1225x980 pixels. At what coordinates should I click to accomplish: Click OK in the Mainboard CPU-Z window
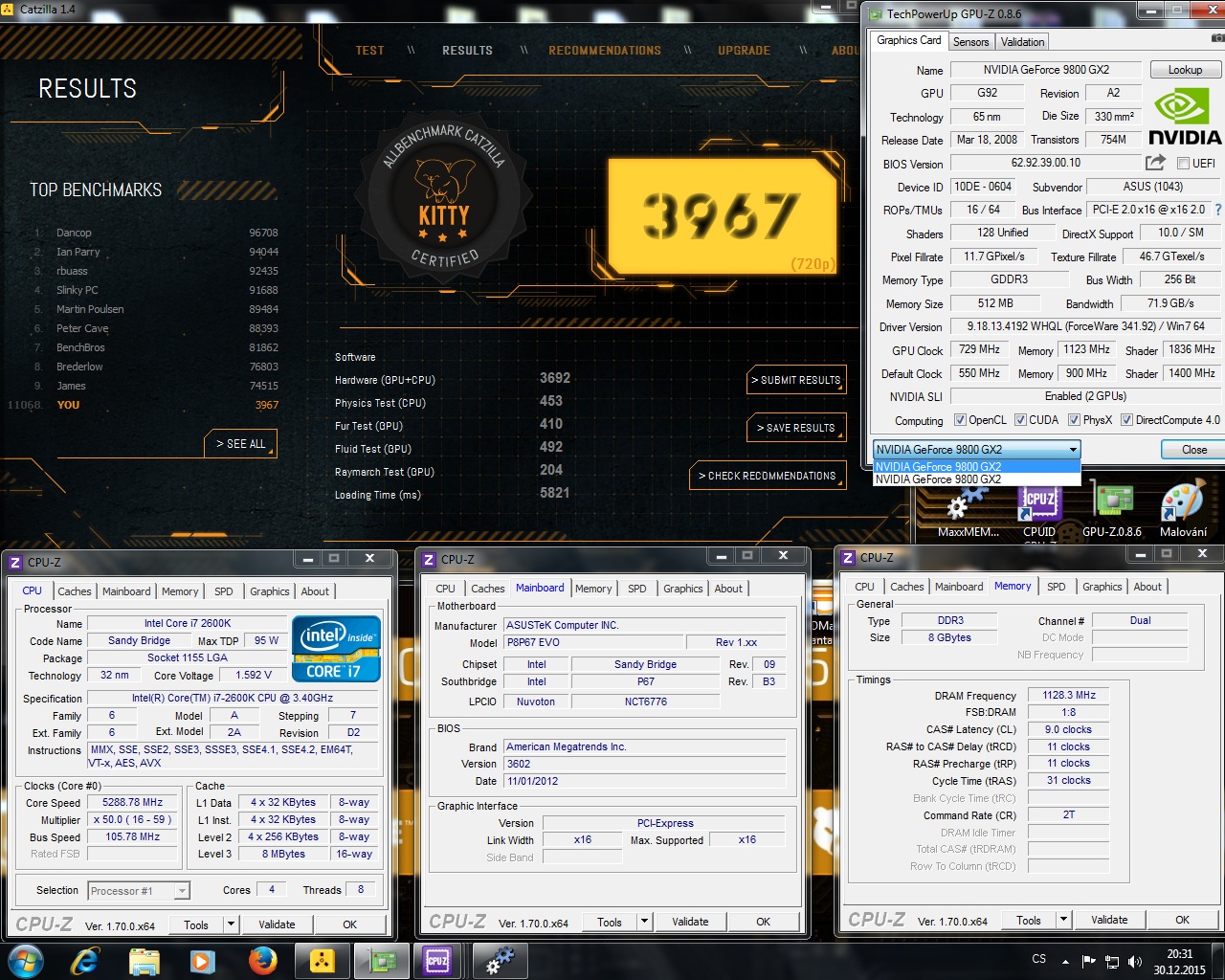point(763,922)
